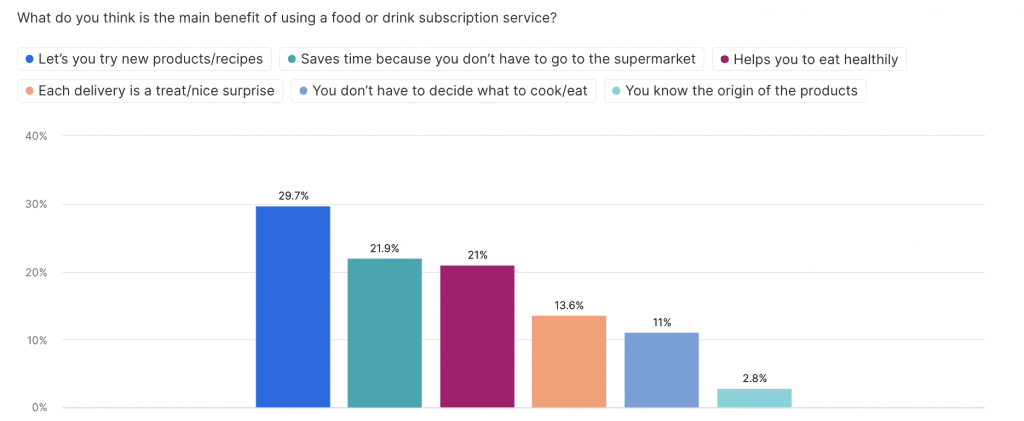Click the 13.6% data label
Viewport: 1024px width, 421px height.
point(569,306)
